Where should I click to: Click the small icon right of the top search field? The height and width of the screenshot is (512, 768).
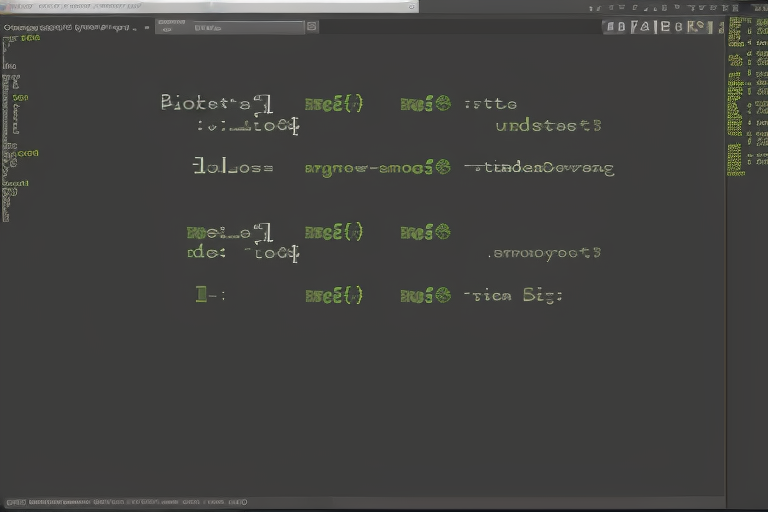[312, 27]
